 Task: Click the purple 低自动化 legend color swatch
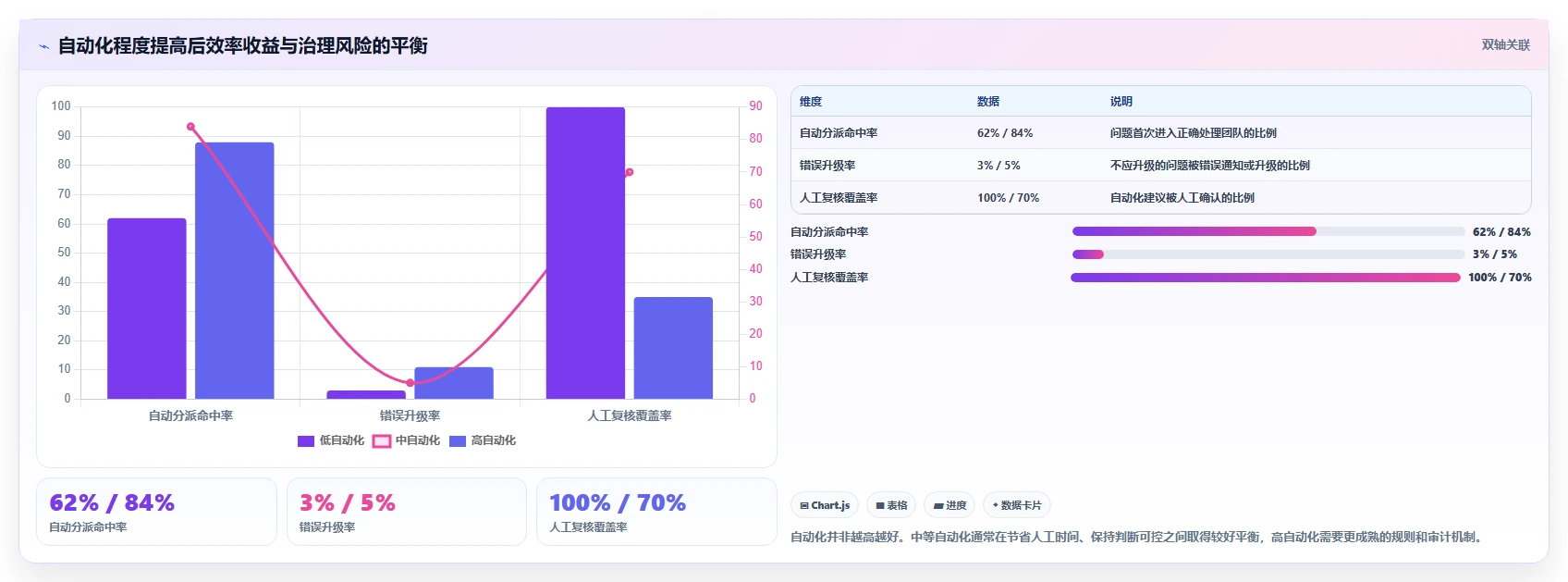[x=306, y=441]
